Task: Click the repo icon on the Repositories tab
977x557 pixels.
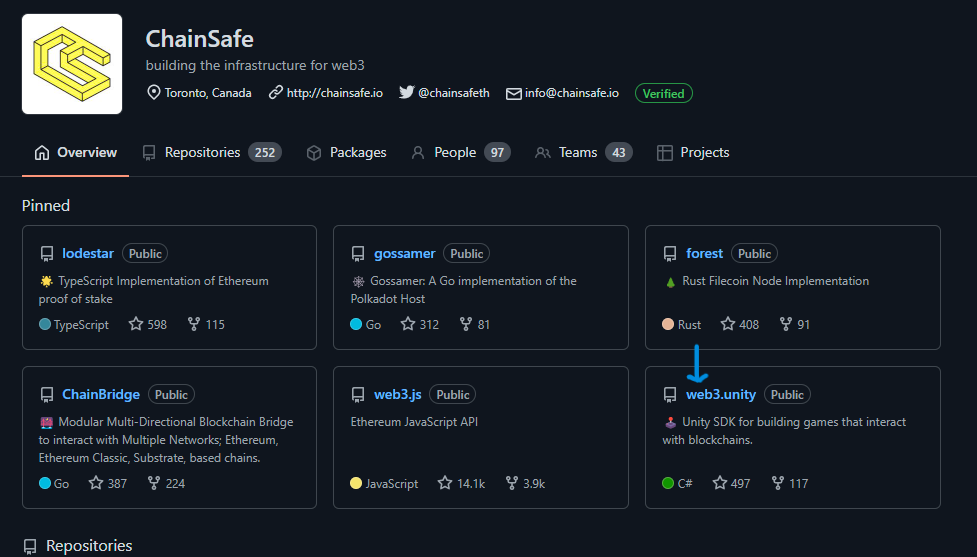Action: [x=149, y=153]
